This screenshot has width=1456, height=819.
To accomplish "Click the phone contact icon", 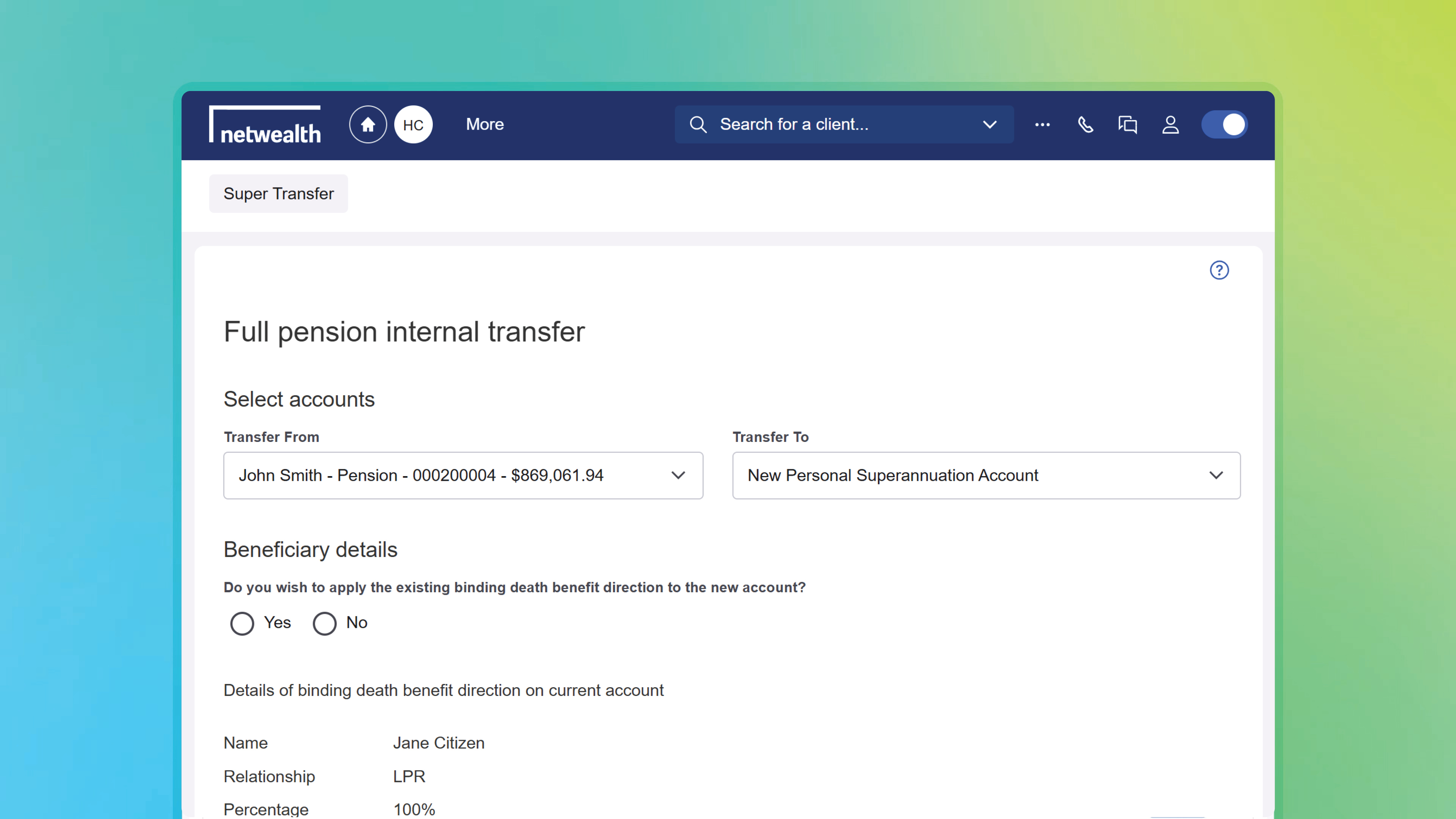I will pyautogui.click(x=1085, y=124).
